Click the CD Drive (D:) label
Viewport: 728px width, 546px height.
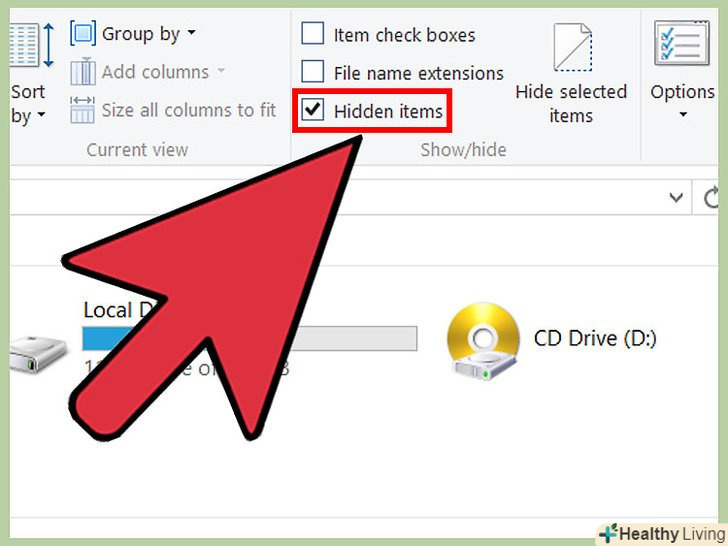[x=595, y=338]
